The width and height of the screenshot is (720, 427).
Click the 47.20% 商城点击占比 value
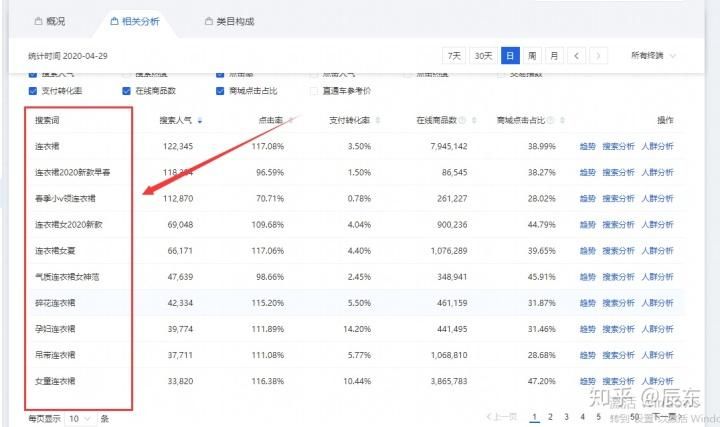pos(541,381)
